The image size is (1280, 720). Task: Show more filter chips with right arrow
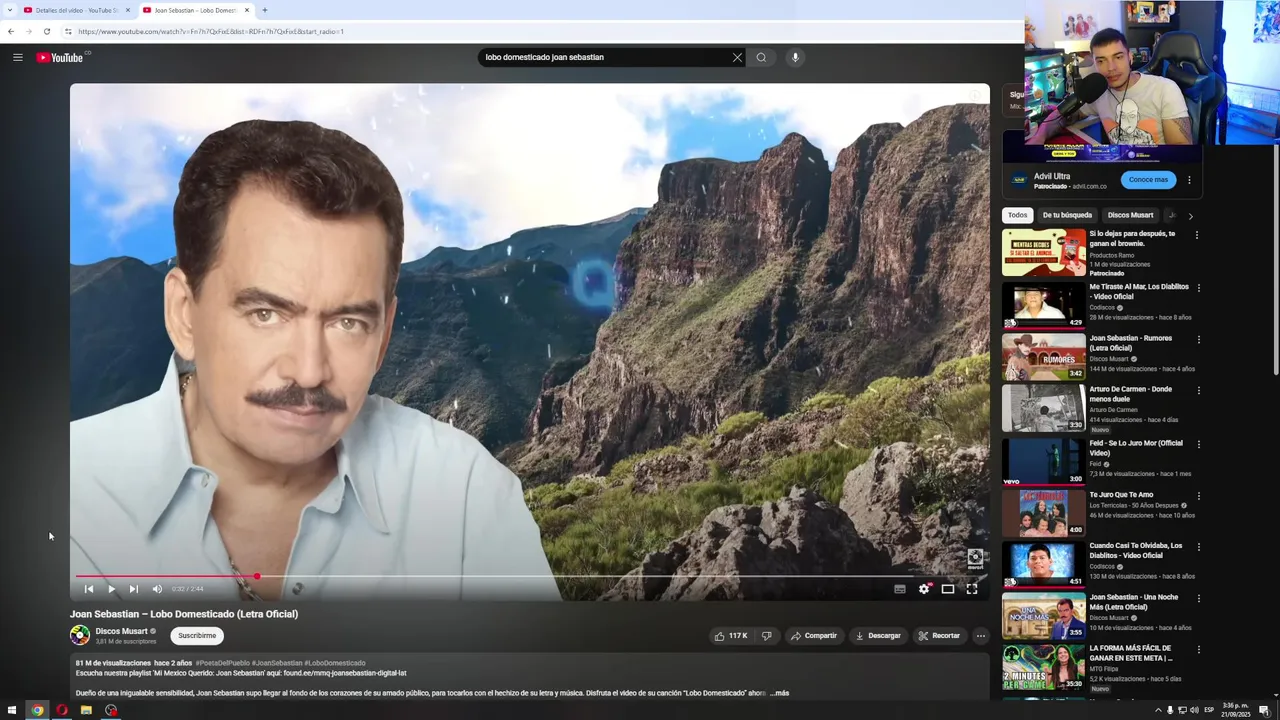tap(1190, 215)
